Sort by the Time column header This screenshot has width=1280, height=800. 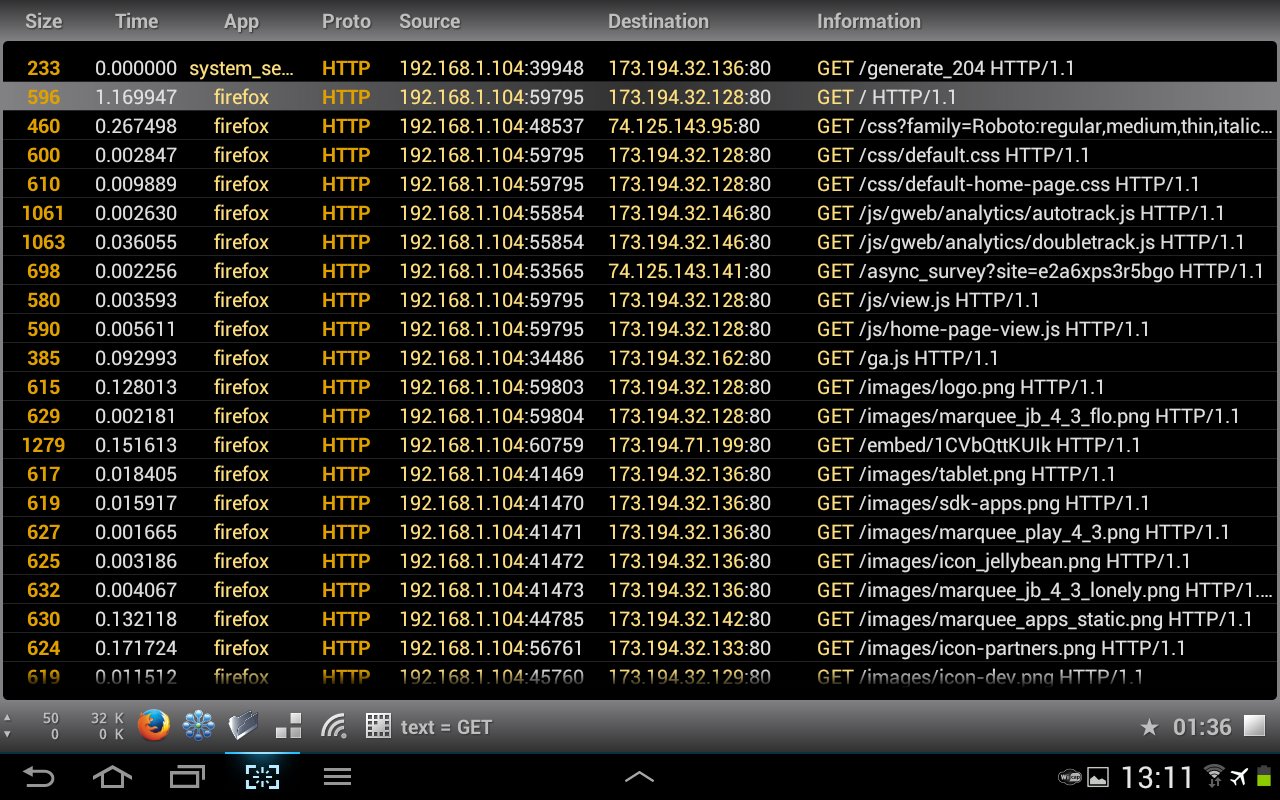pos(136,21)
